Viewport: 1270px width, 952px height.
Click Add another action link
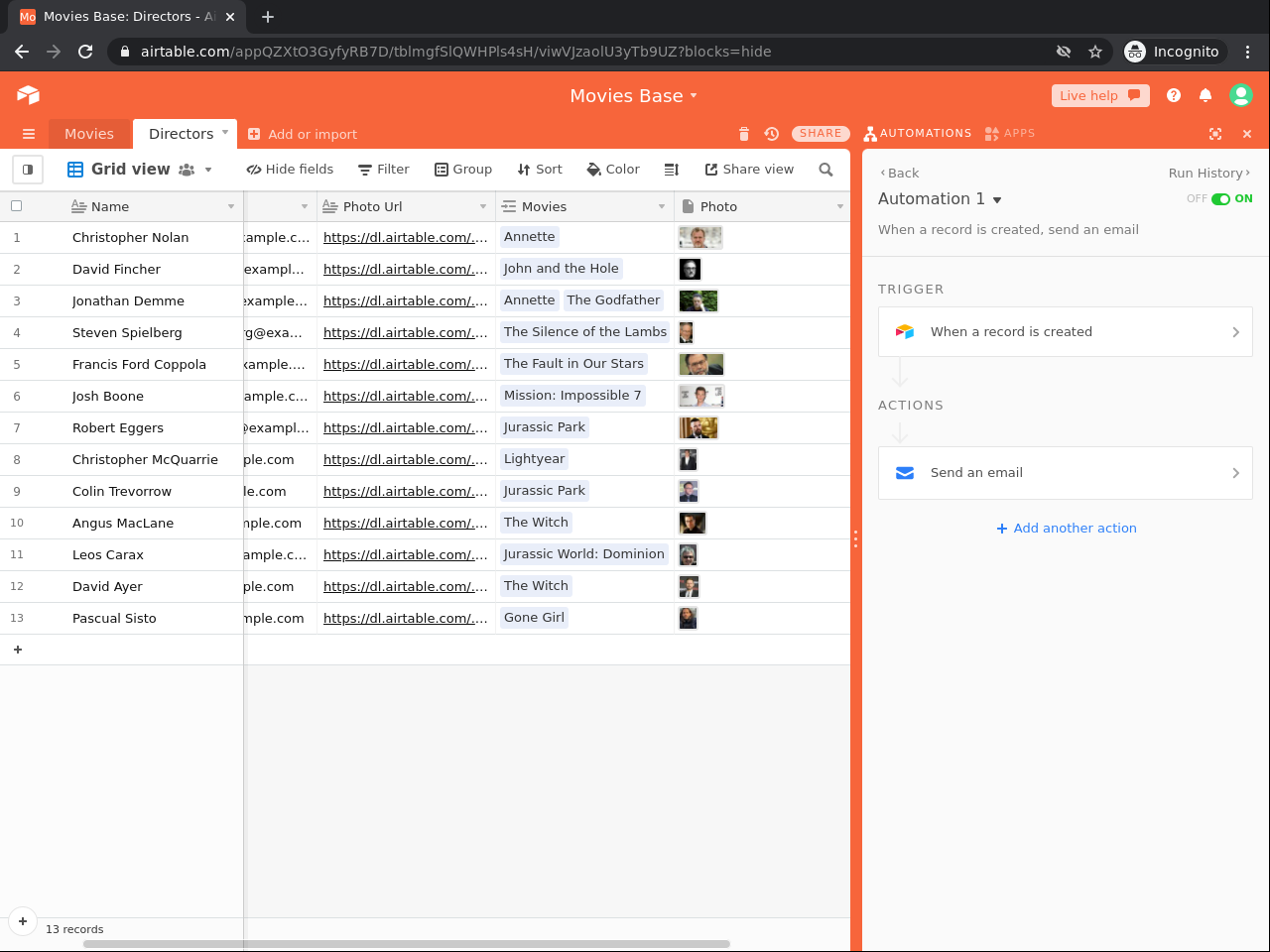click(1067, 529)
